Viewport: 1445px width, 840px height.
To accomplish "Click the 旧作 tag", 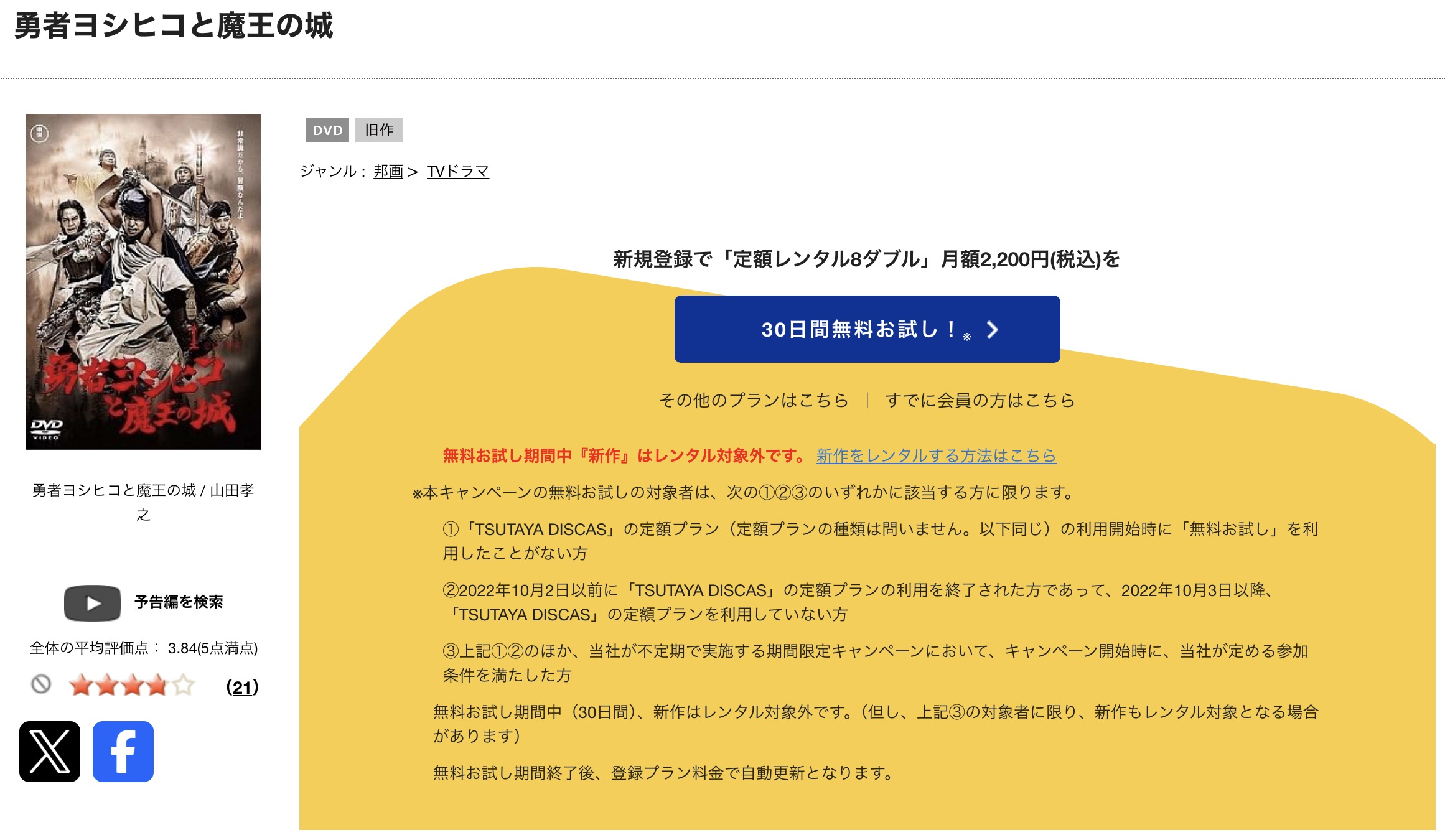I will click(379, 130).
